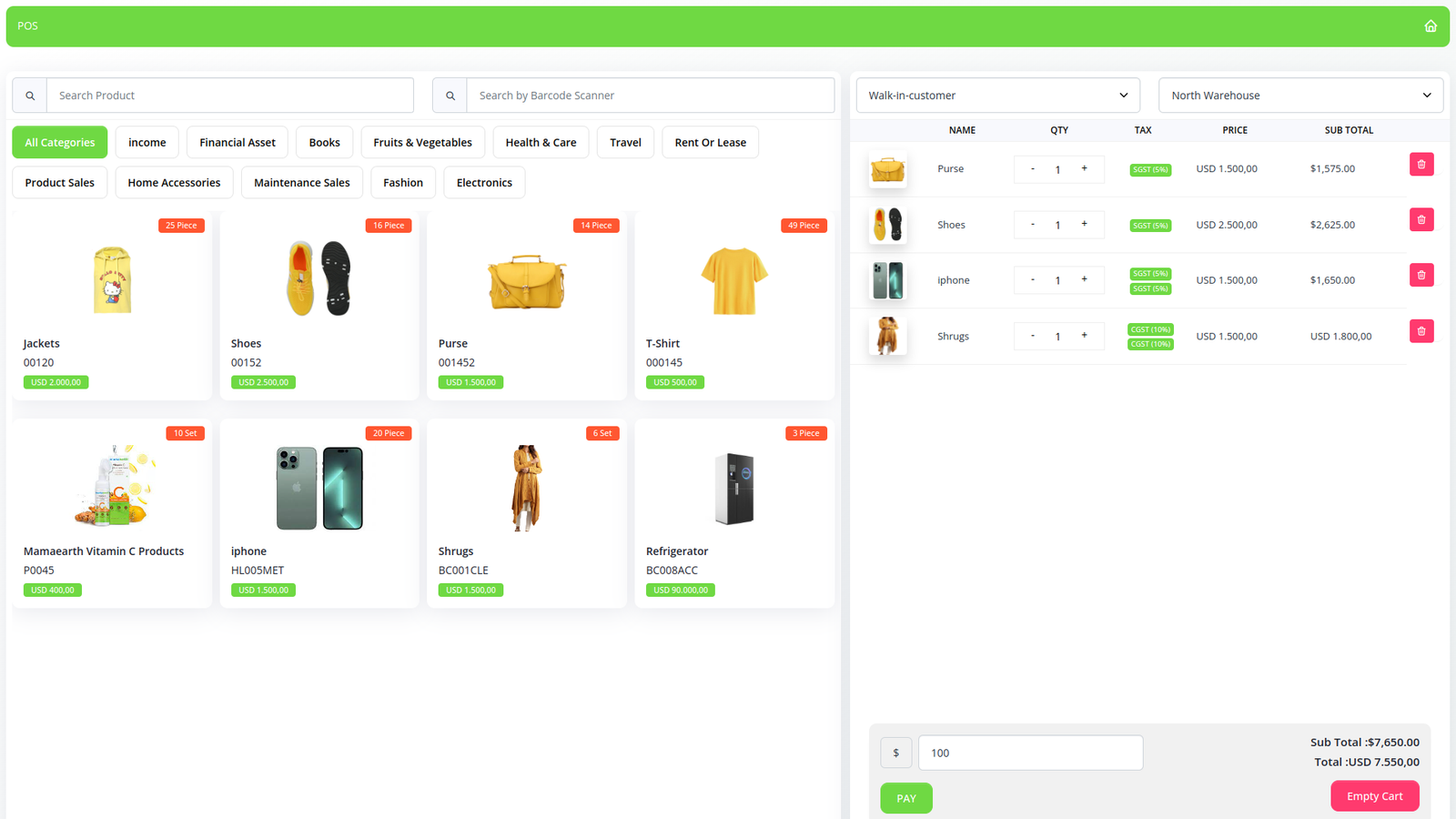Click the Search Product magnifier icon
Viewport: 1456px width, 819px height.
point(30,96)
